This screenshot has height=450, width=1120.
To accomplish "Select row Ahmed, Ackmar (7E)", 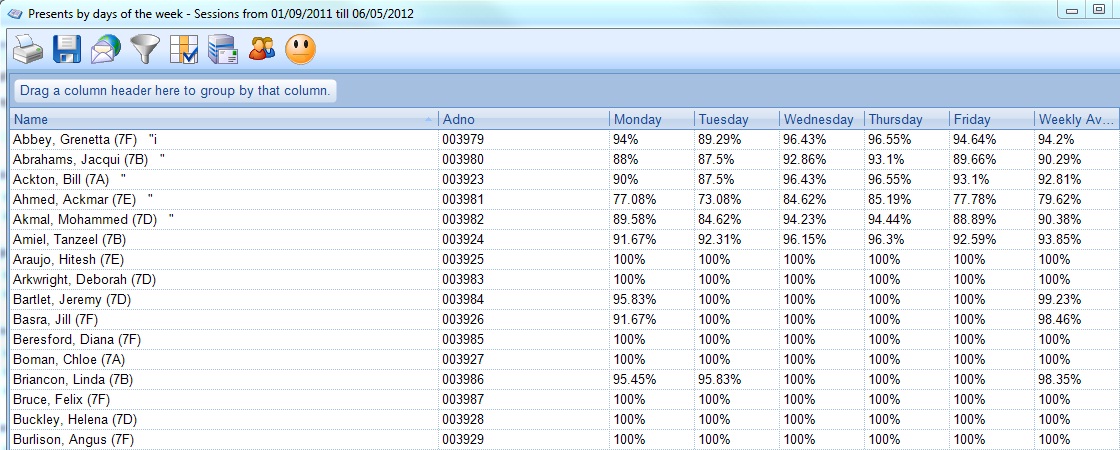I will pyautogui.click(x=565, y=199).
